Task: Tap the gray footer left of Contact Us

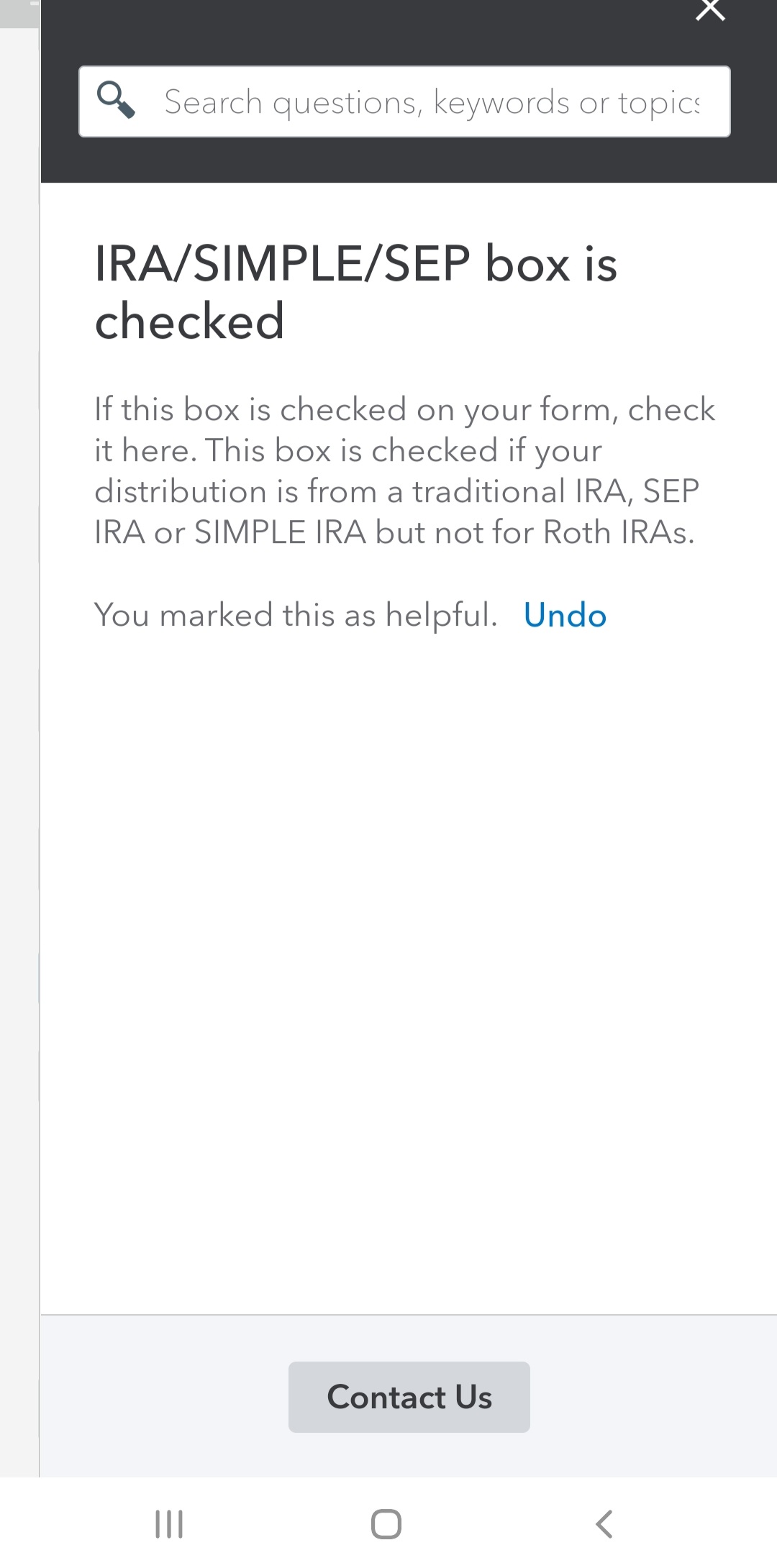Action: tap(158, 1397)
